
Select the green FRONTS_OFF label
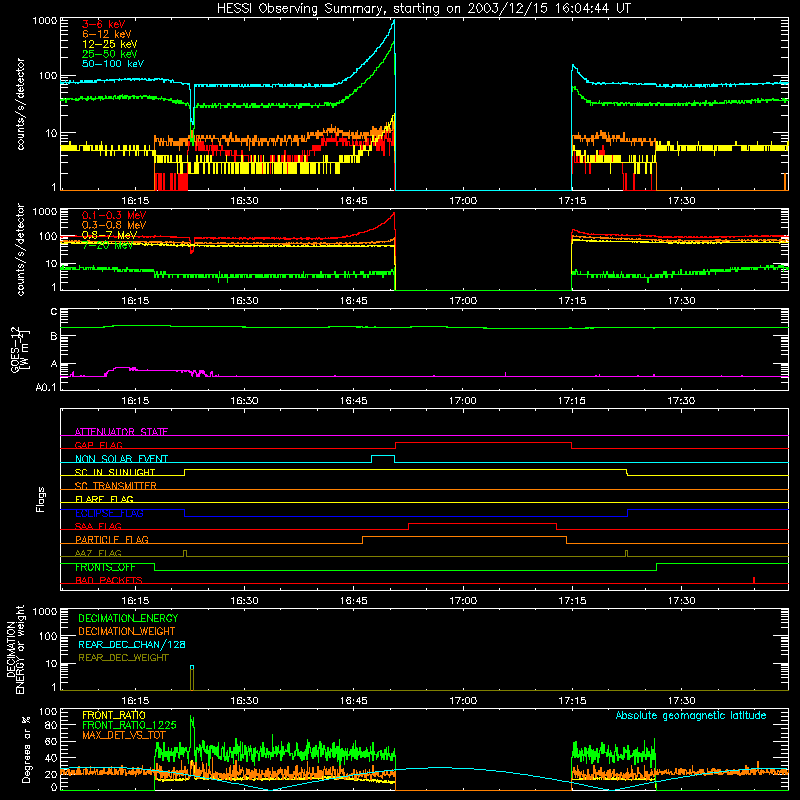click(x=105, y=567)
